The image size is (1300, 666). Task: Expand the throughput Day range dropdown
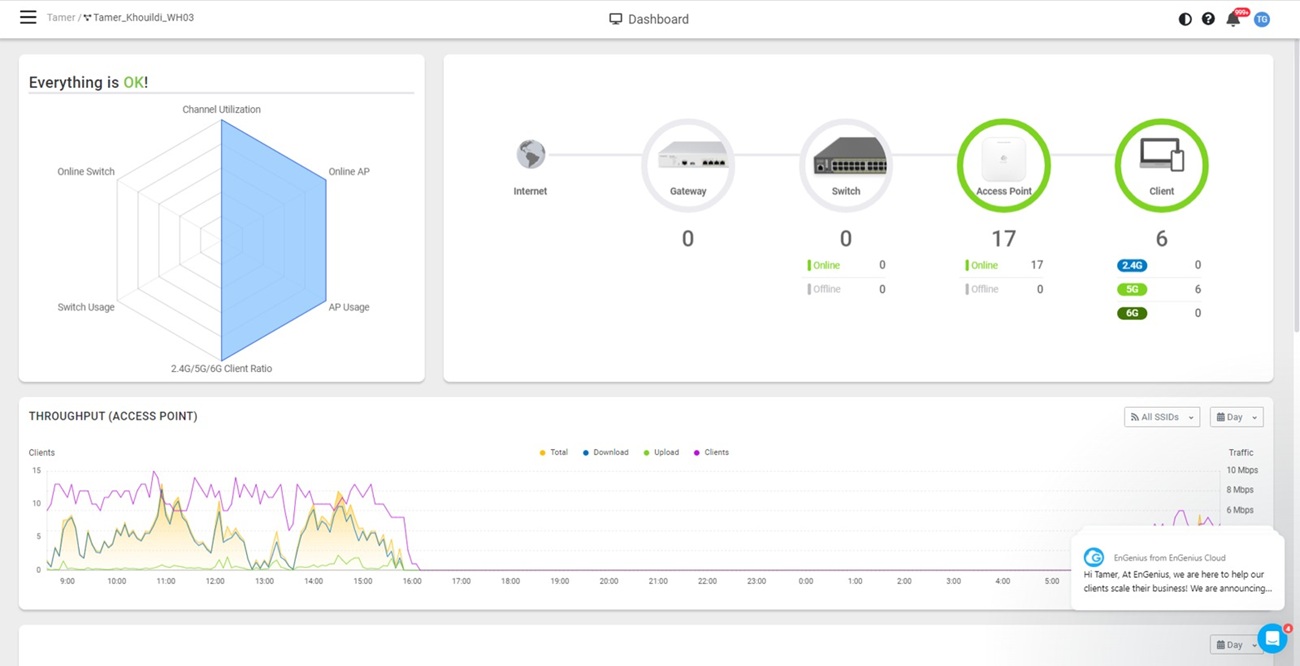1236,417
